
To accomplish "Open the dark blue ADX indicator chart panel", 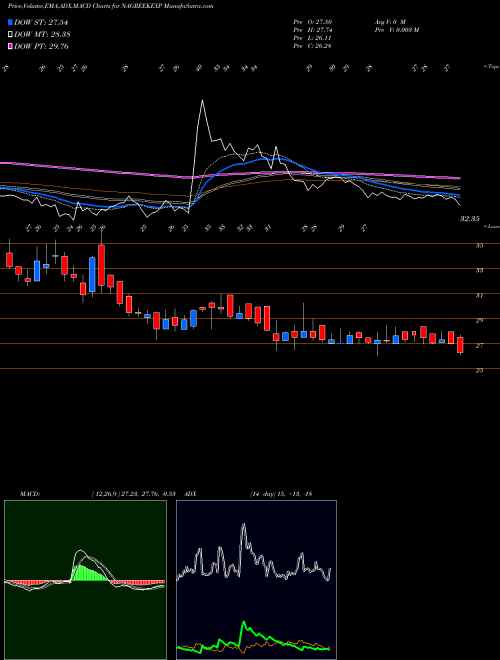I will pos(256,580).
